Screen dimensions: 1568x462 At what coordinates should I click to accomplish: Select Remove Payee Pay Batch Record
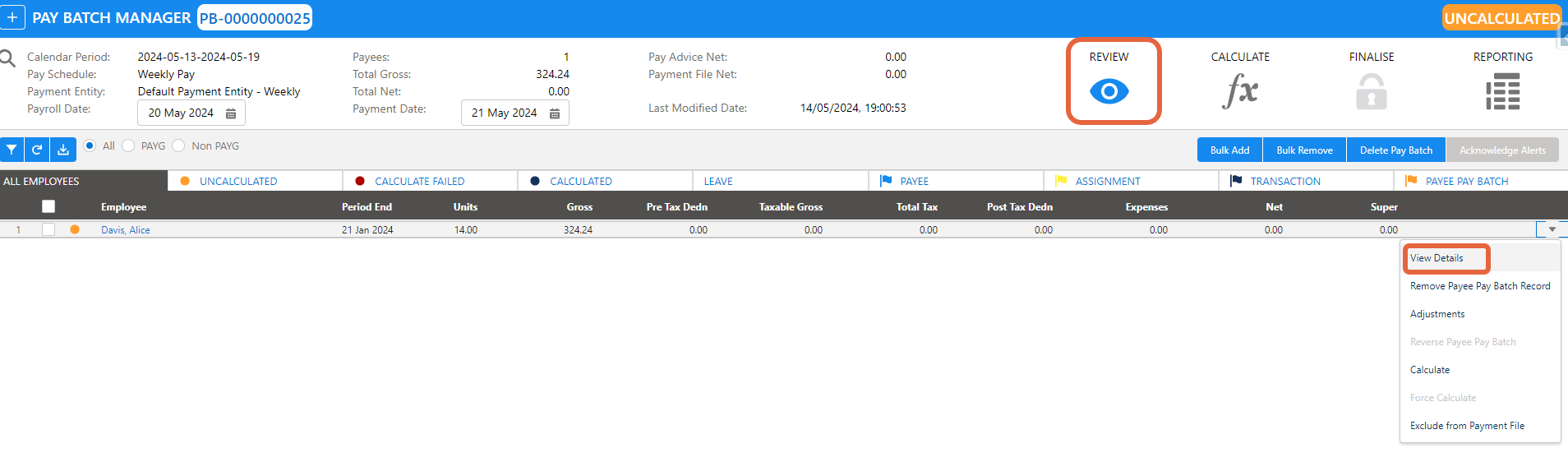point(1479,286)
